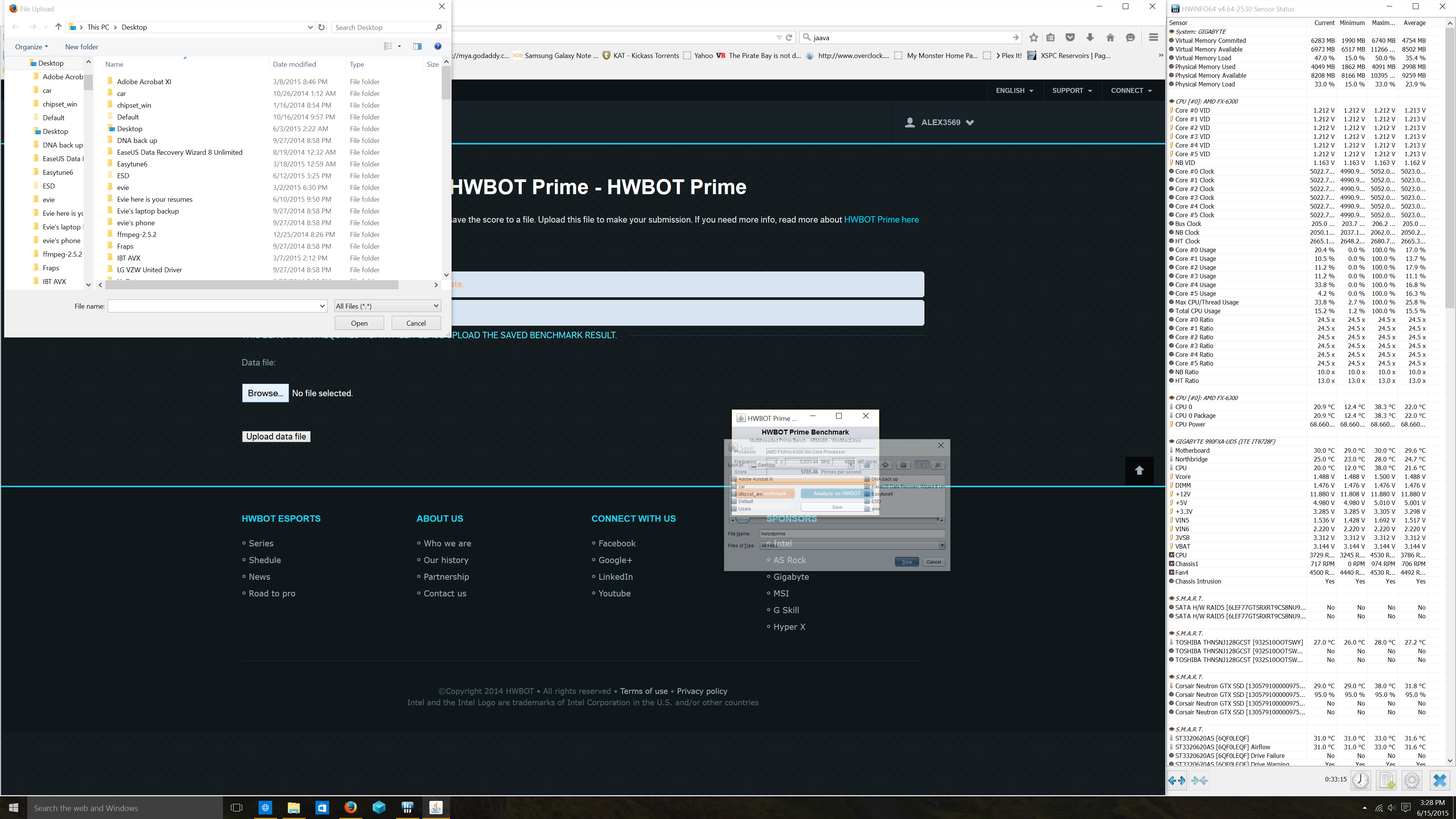
Task: Click list view icon in Java Save dialog
Action: (x=921, y=464)
